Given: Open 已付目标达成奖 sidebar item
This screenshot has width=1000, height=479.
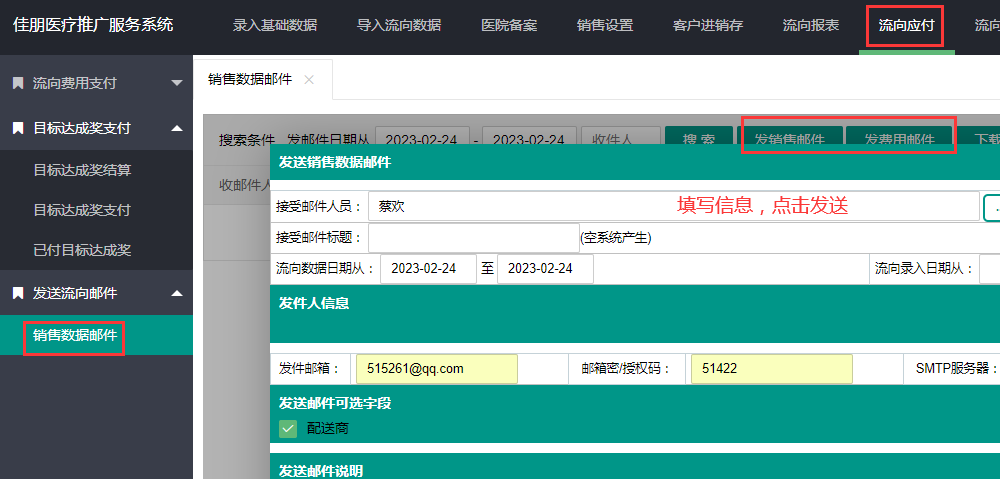Looking at the screenshot, I should 82,250.
